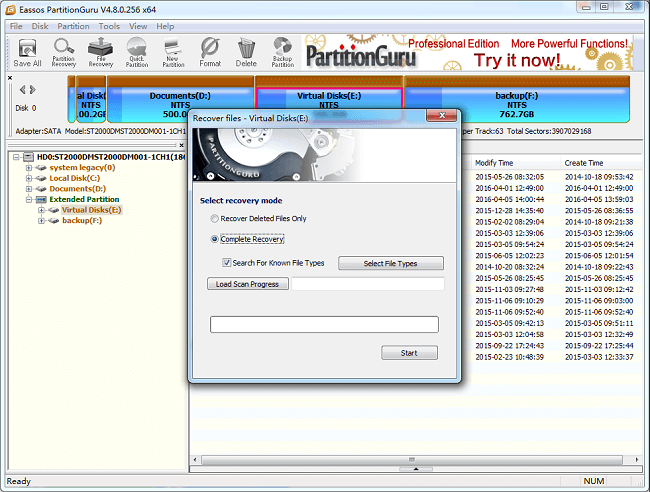The image size is (650, 492).
Task: Uncheck Search For Known File Types
Action: pos(227,262)
